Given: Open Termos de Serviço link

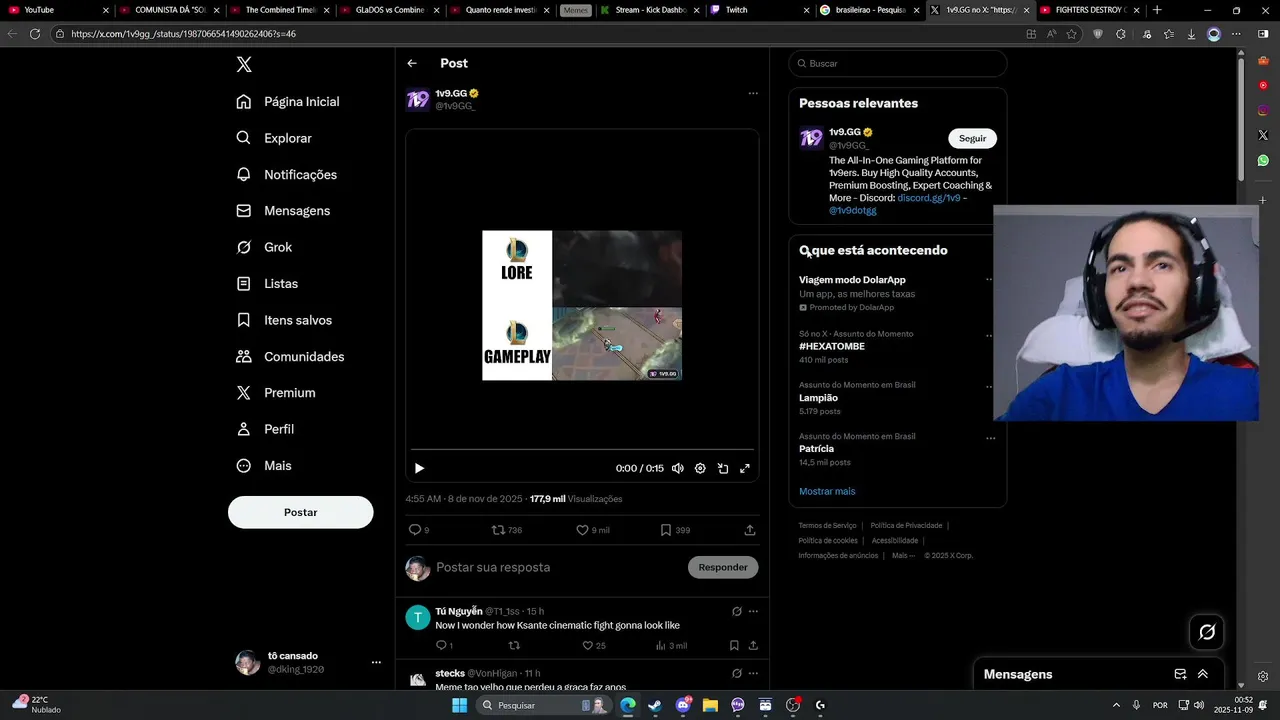Looking at the screenshot, I should (827, 525).
